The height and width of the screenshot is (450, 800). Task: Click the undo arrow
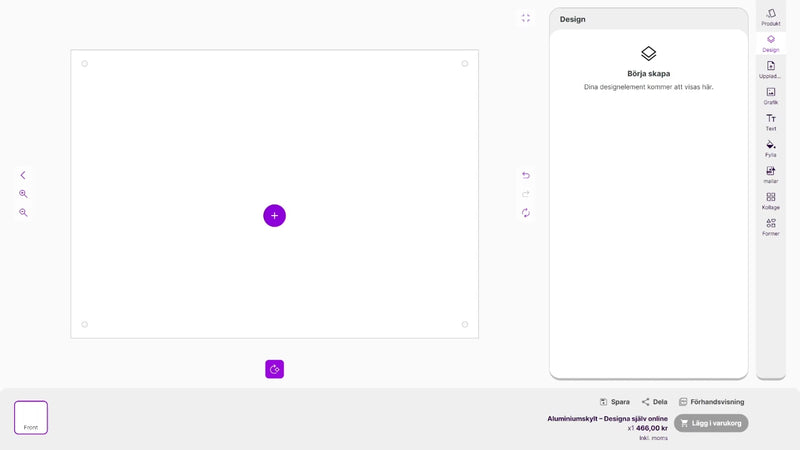tap(526, 175)
